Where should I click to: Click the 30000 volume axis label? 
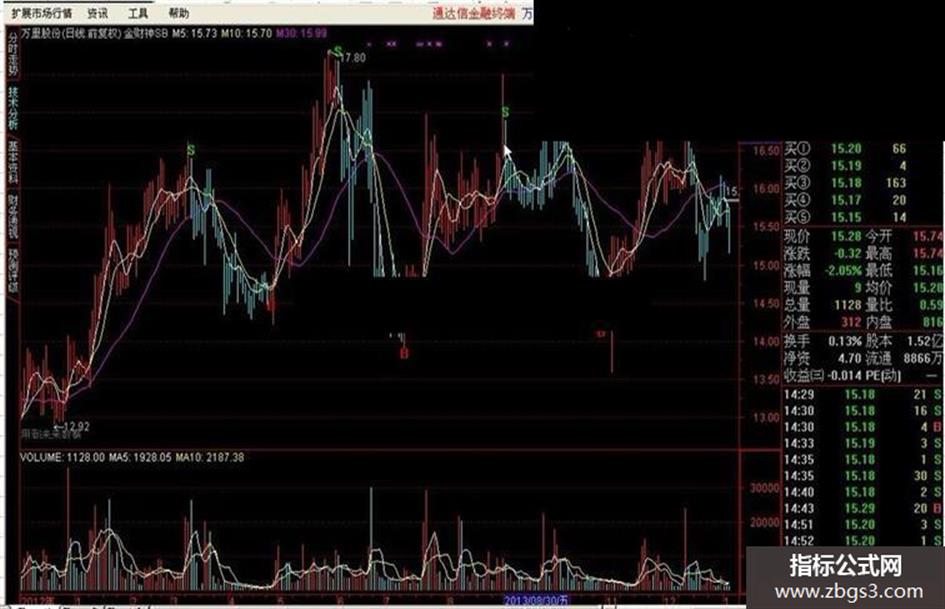pyautogui.click(x=765, y=488)
